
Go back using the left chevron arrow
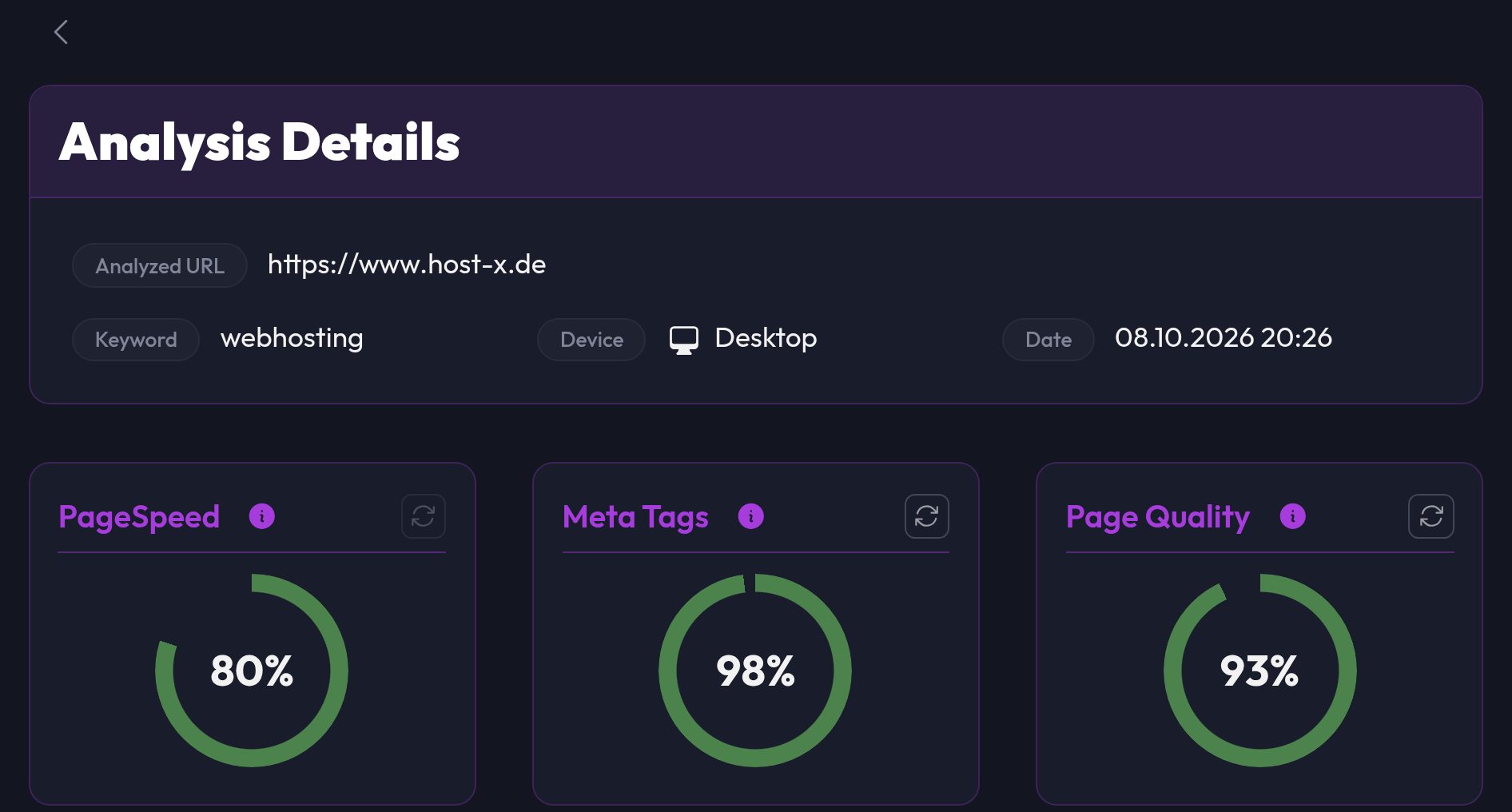[x=61, y=32]
